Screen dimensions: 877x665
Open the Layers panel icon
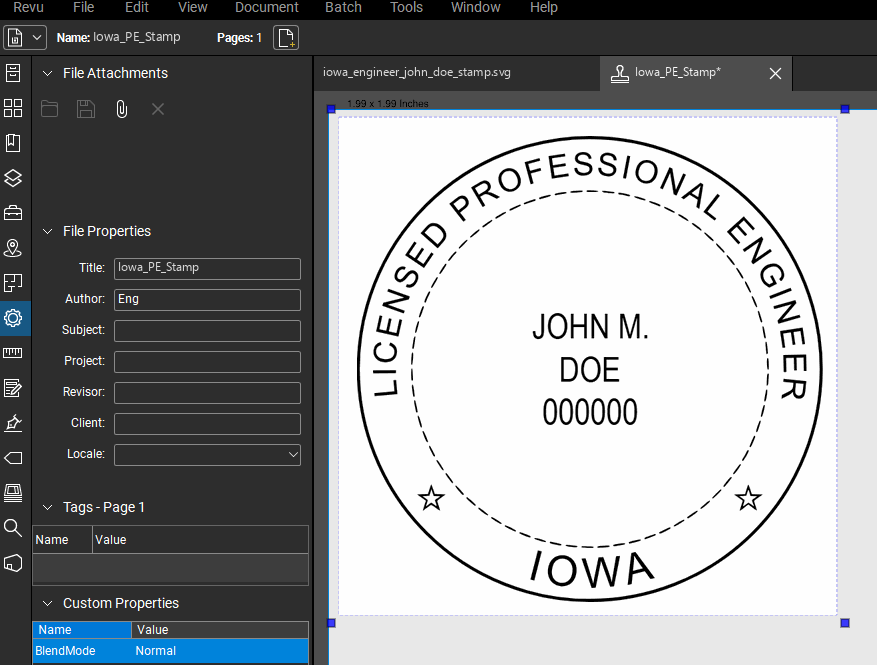[x=13, y=178]
